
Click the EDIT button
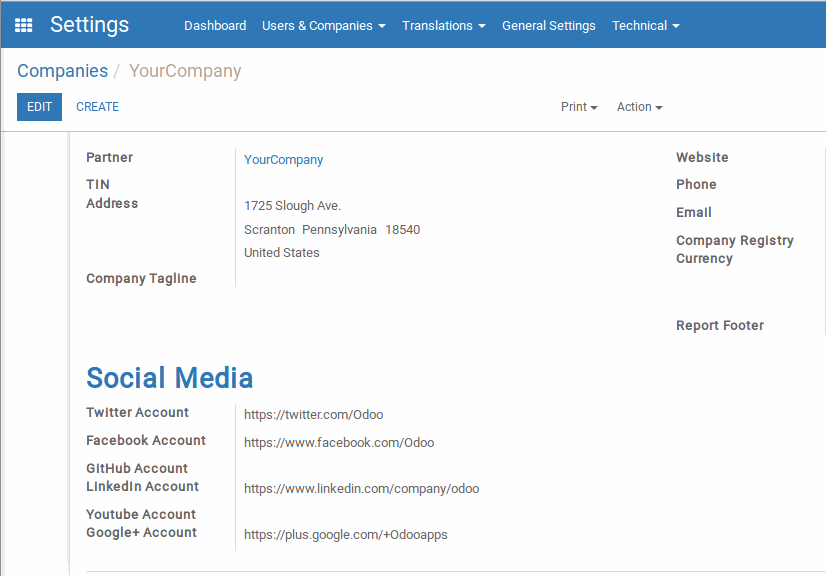(40, 107)
